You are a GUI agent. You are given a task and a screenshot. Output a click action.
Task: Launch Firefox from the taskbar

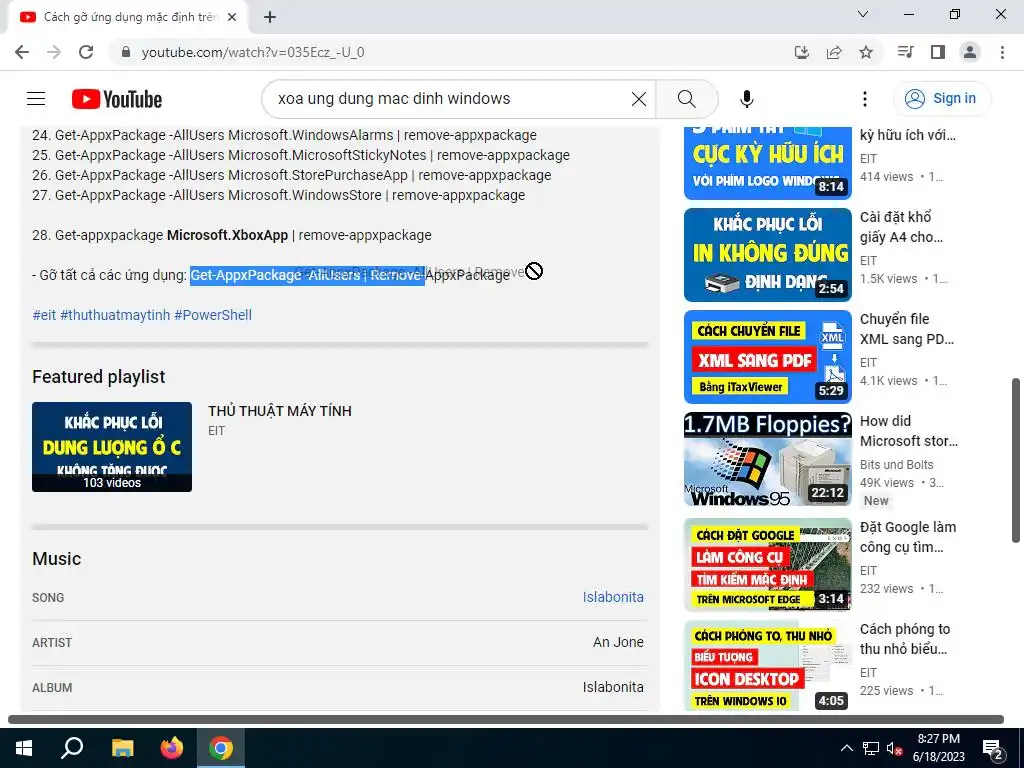(172, 748)
